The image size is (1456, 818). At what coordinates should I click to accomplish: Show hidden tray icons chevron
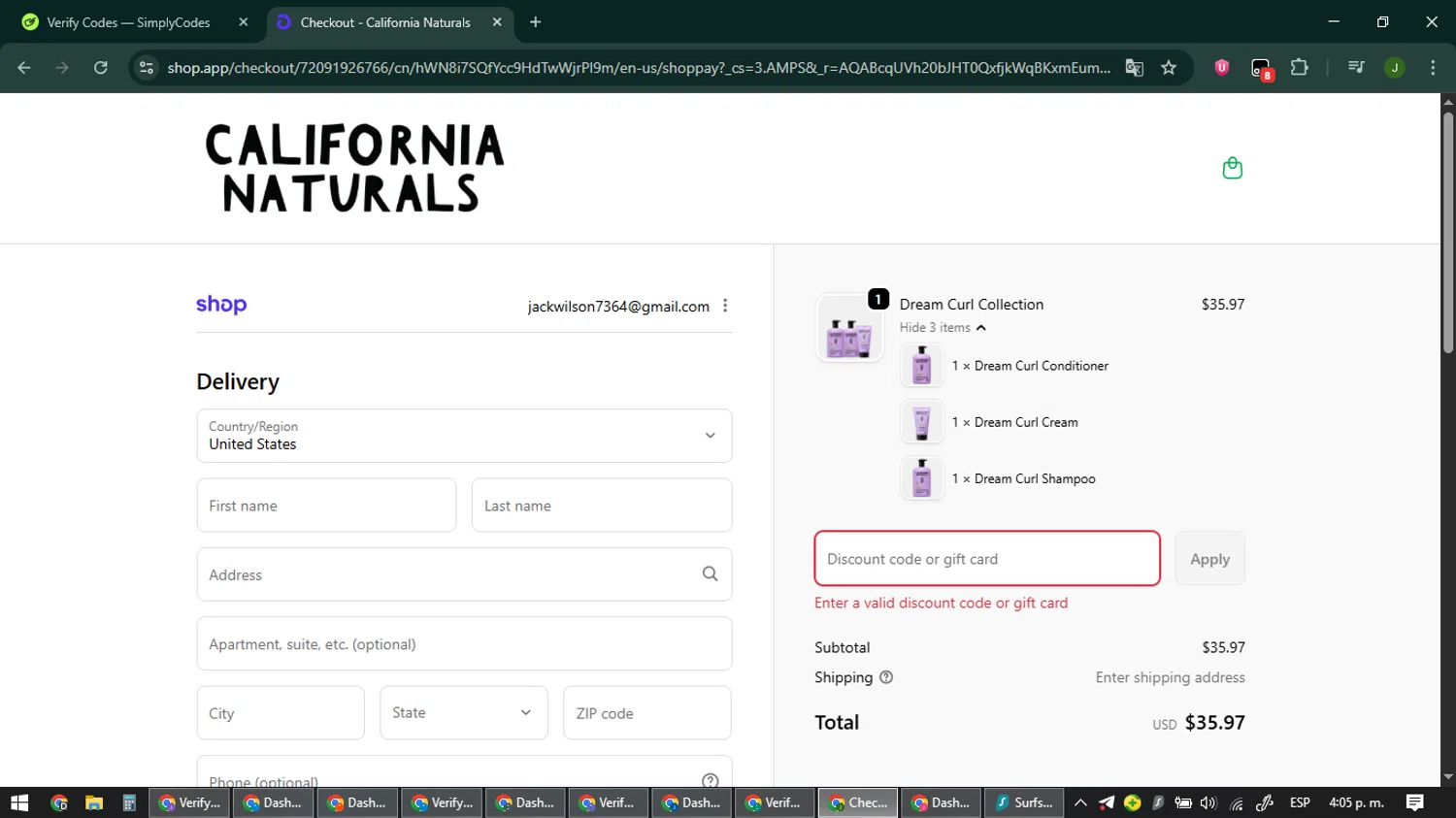point(1080,802)
